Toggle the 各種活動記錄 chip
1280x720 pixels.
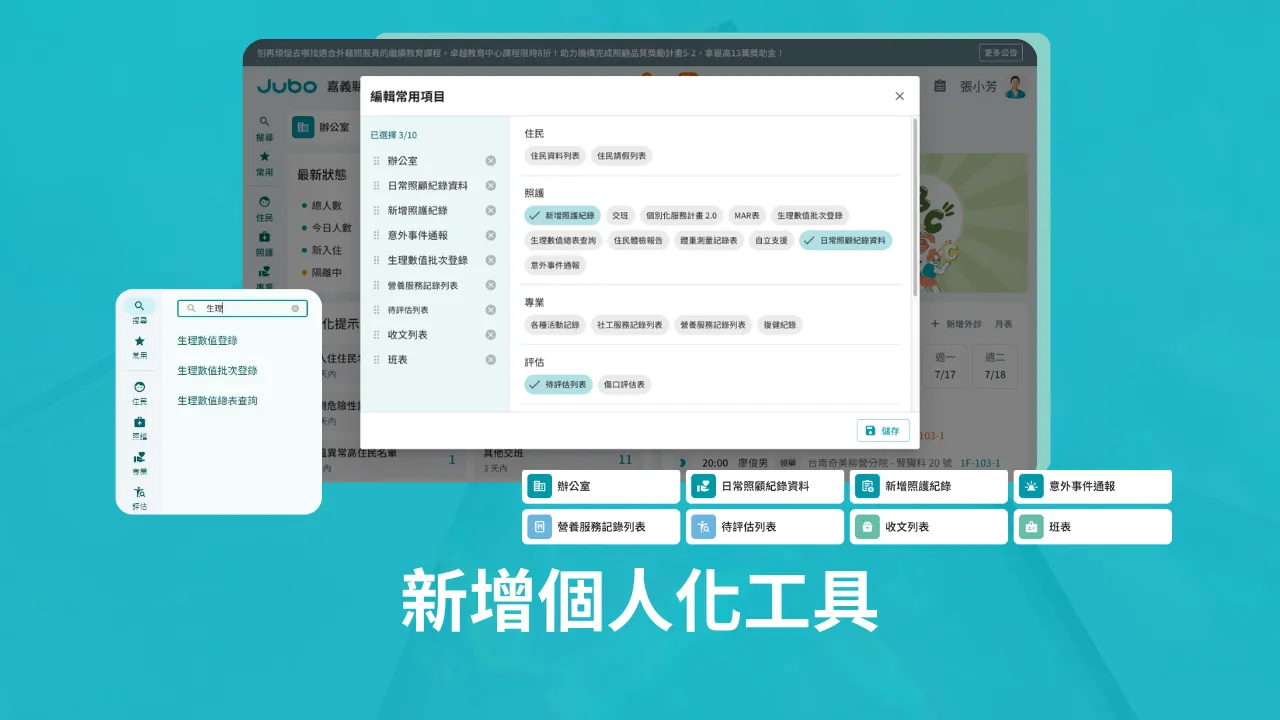coord(555,325)
